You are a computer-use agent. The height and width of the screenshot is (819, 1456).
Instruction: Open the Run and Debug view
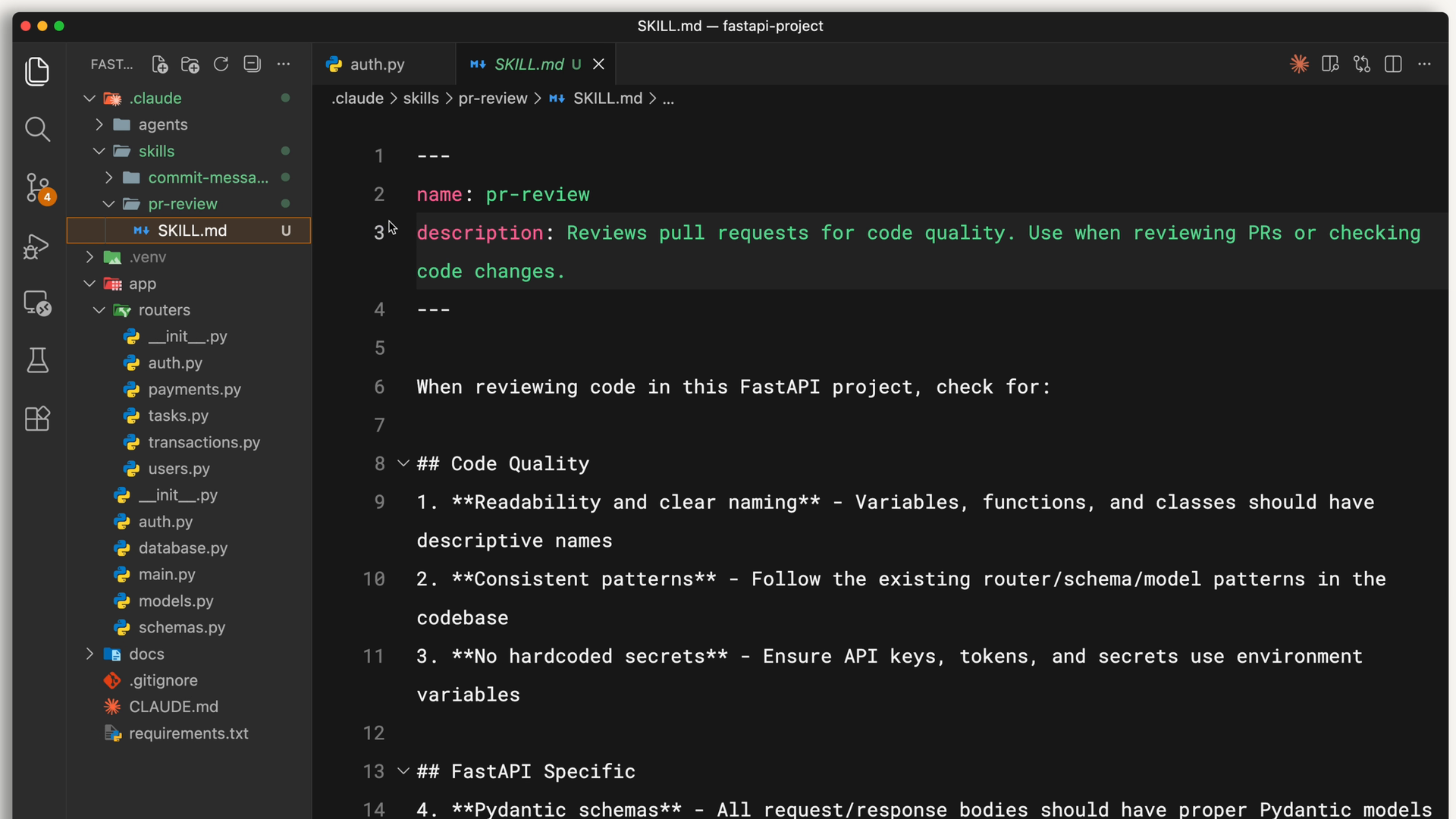(37, 246)
